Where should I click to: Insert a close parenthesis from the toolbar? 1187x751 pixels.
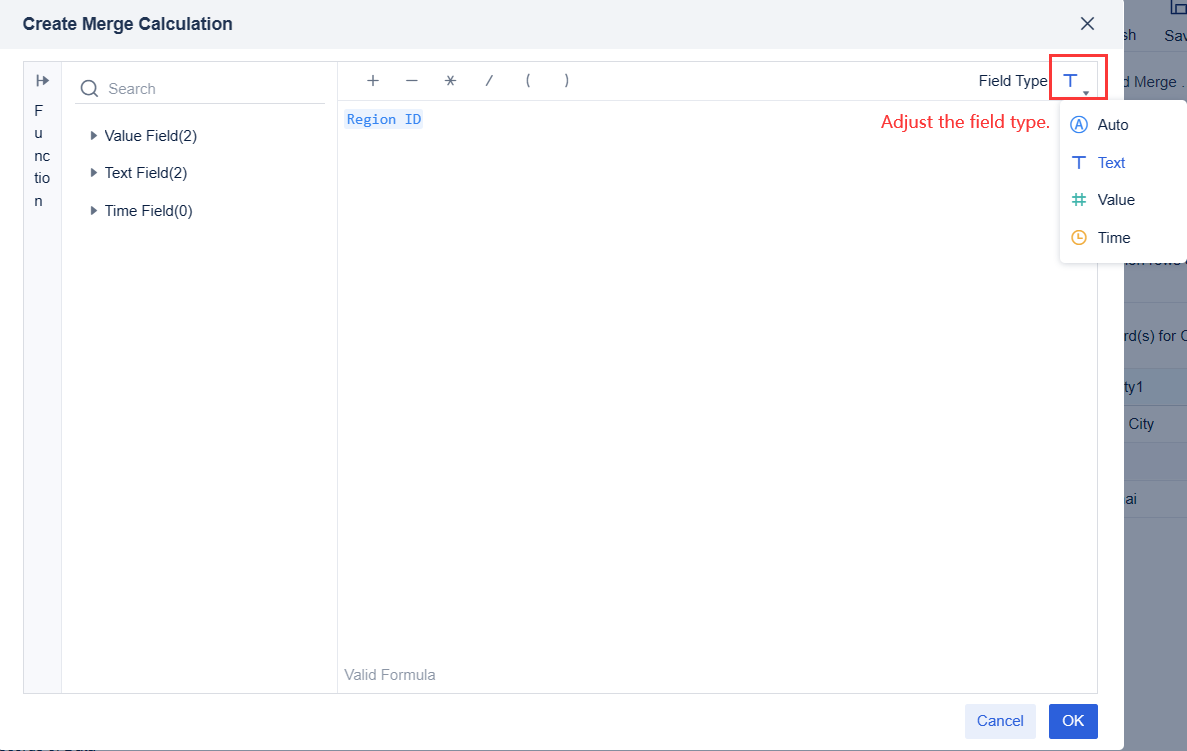pyautogui.click(x=566, y=80)
